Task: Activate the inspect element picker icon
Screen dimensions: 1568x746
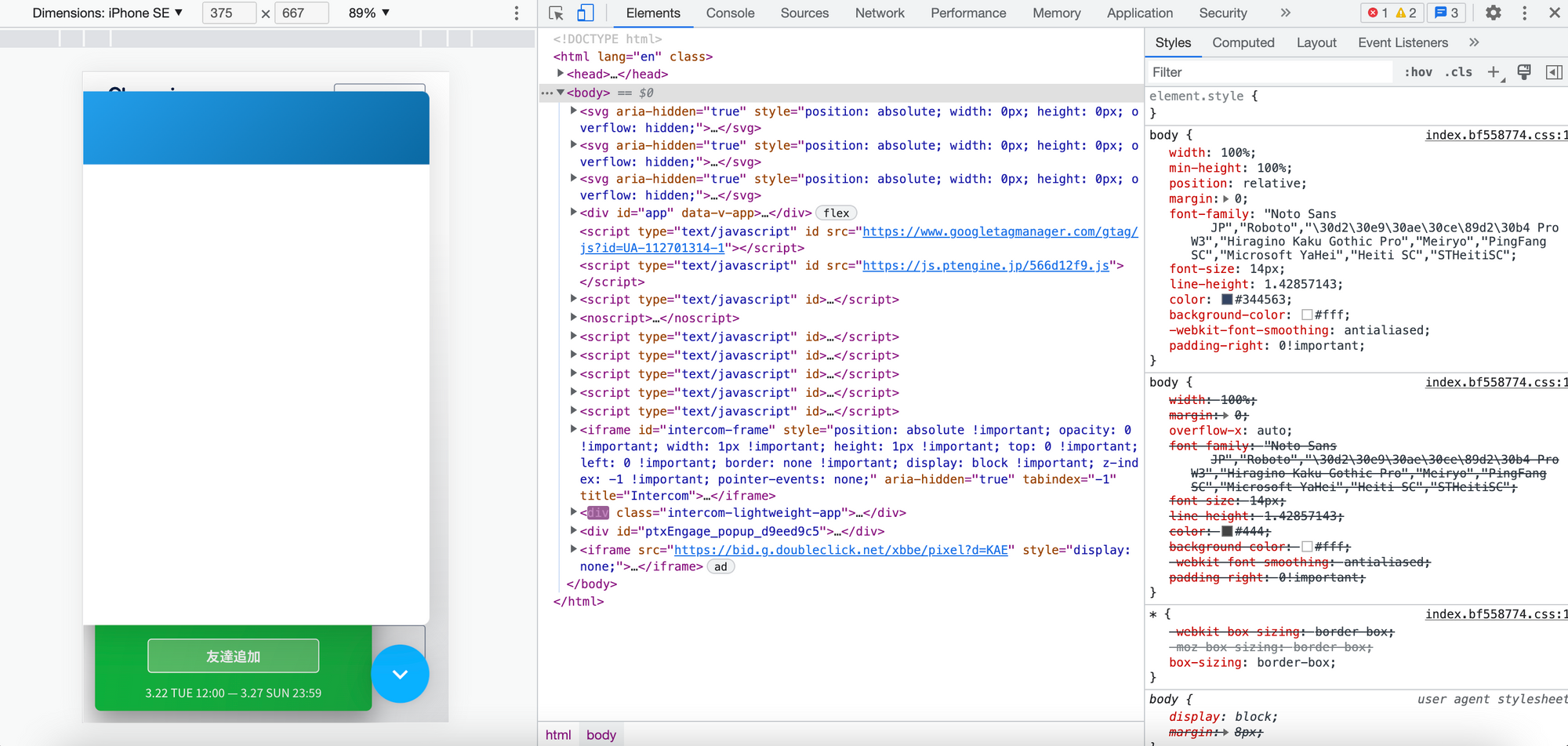Action: click(x=556, y=13)
